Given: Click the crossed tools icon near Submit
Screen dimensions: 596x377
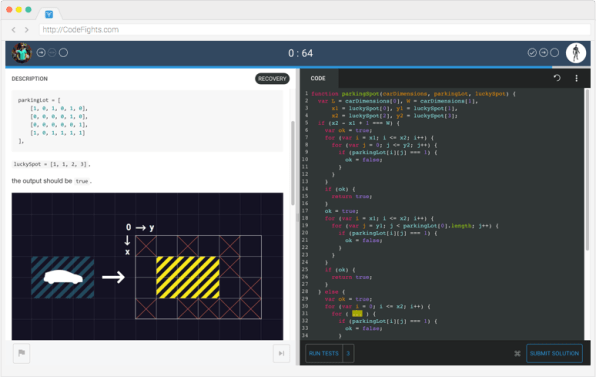Looking at the screenshot, I should coord(517,353).
